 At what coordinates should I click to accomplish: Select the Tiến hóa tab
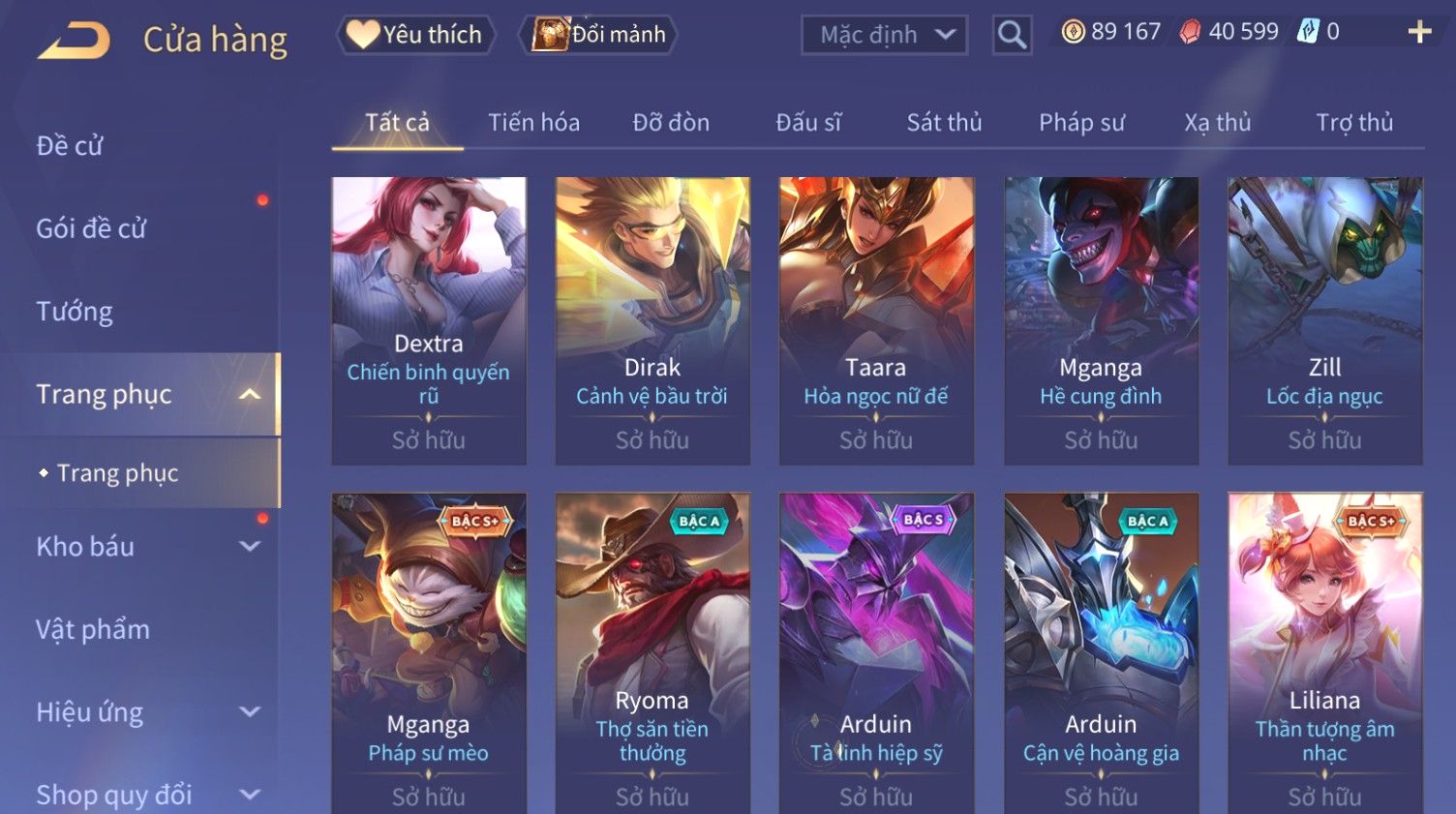[x=533, y=123]
